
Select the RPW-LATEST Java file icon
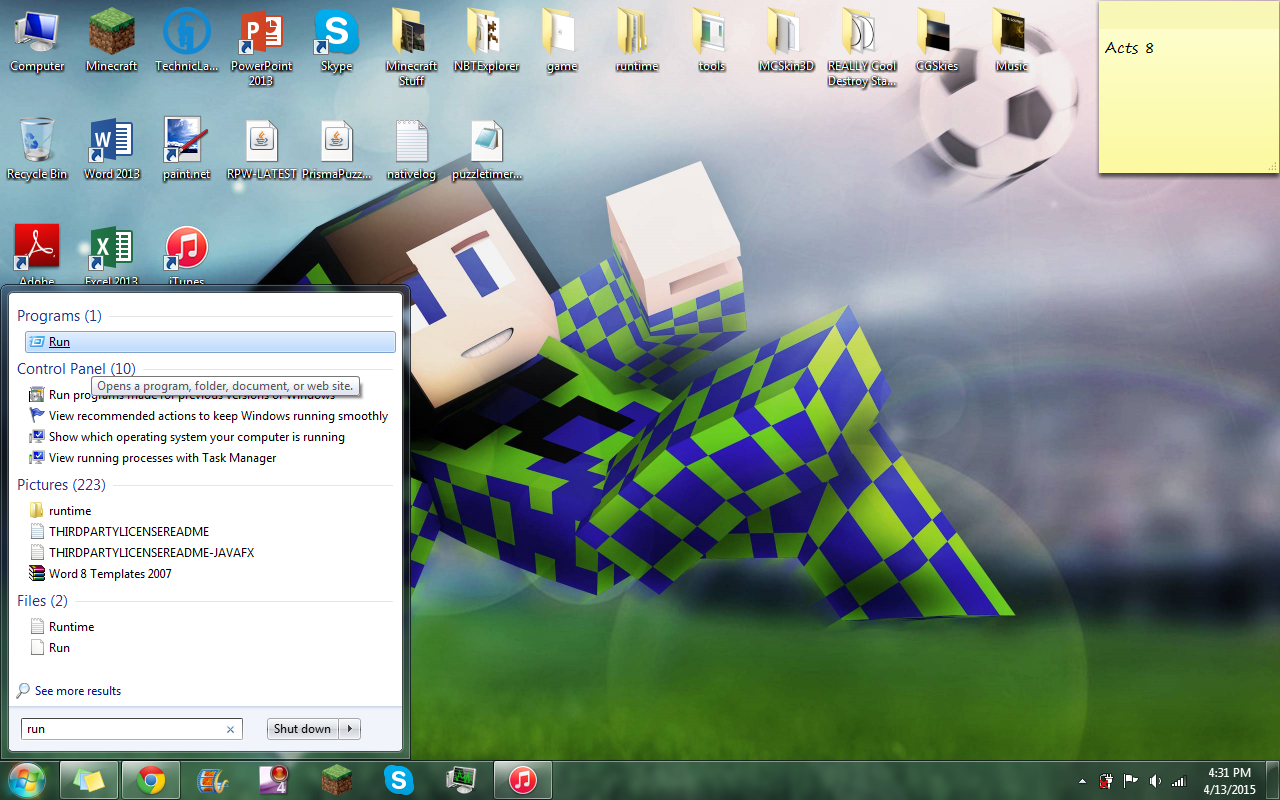coord(262,148)
